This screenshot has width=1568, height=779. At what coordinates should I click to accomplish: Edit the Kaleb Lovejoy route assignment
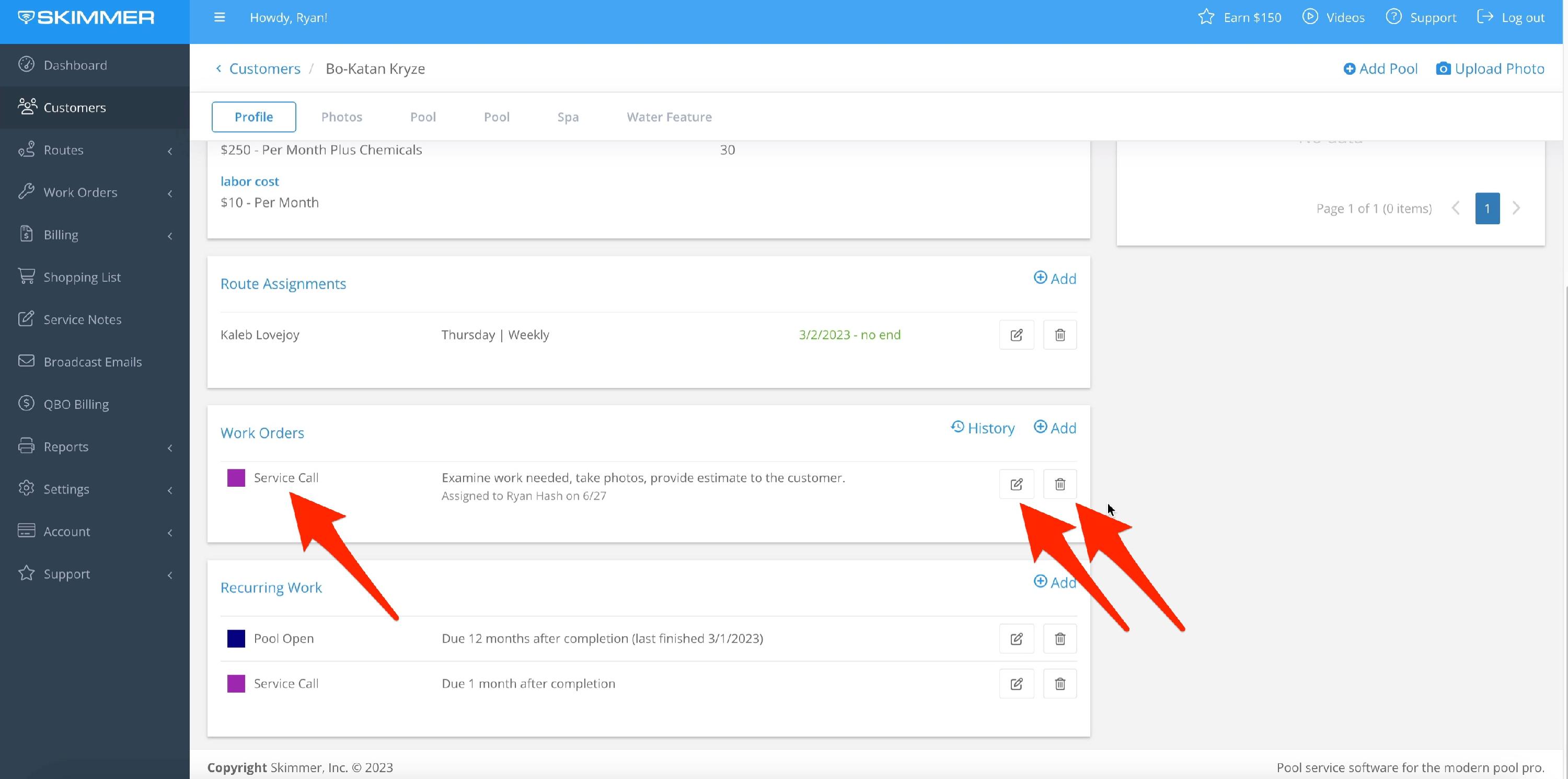tap(1016, 335)
